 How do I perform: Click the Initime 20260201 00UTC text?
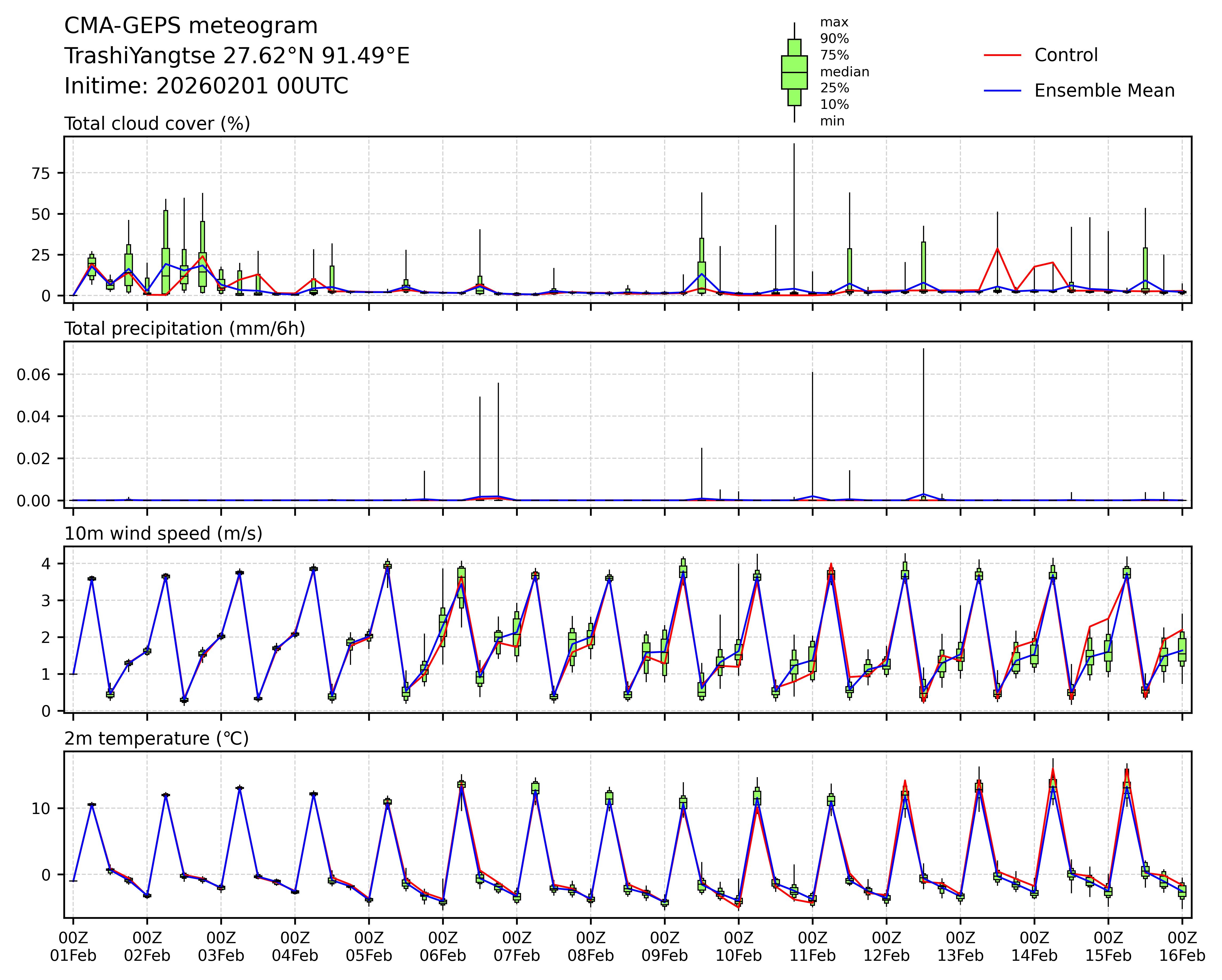coord(206,86)
